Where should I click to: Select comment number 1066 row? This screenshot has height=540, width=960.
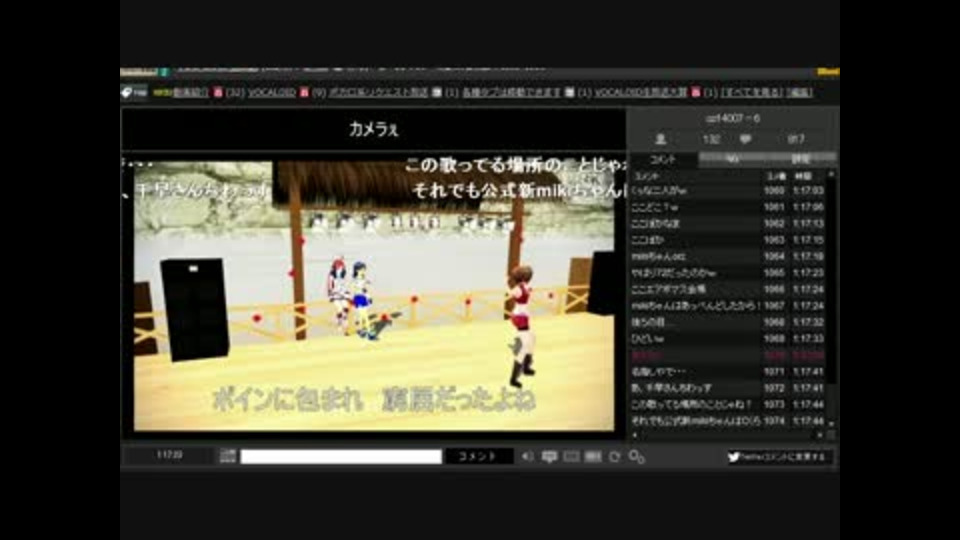pos(728,290)
